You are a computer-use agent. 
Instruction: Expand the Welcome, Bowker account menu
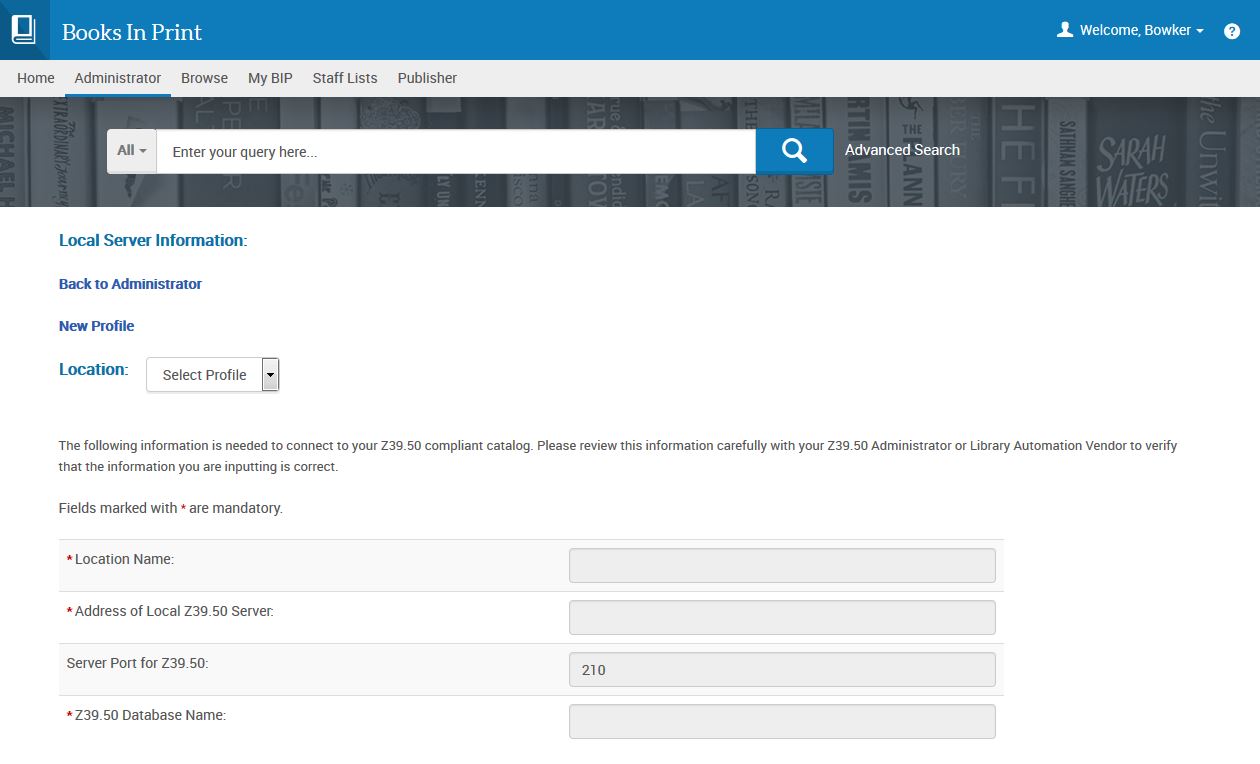point(1141,30)
